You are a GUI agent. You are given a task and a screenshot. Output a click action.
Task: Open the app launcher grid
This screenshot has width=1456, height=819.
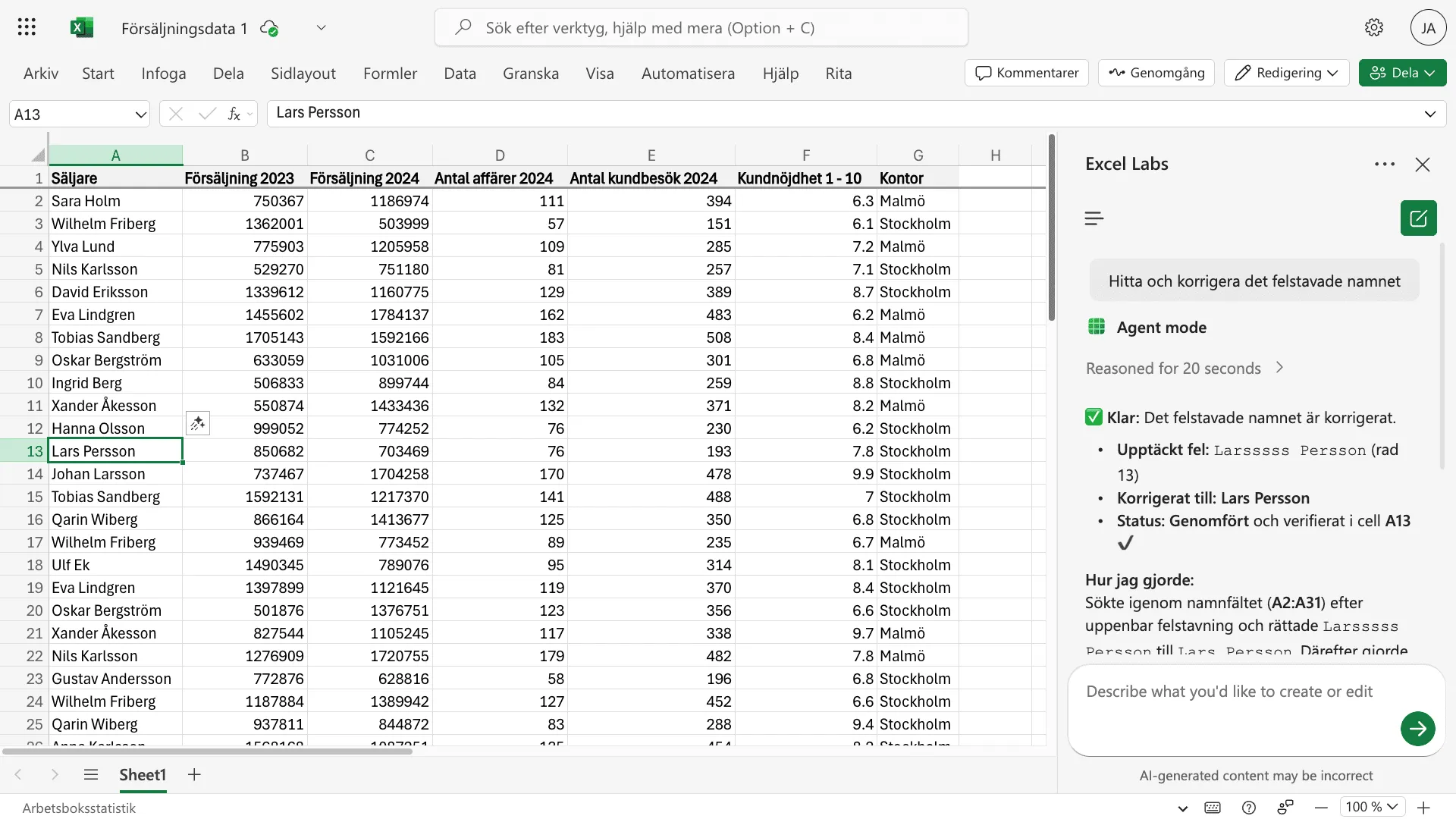27,28
